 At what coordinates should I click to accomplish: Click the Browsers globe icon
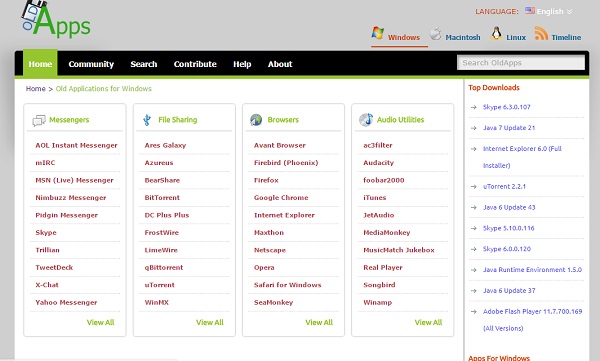pos(256,120)
